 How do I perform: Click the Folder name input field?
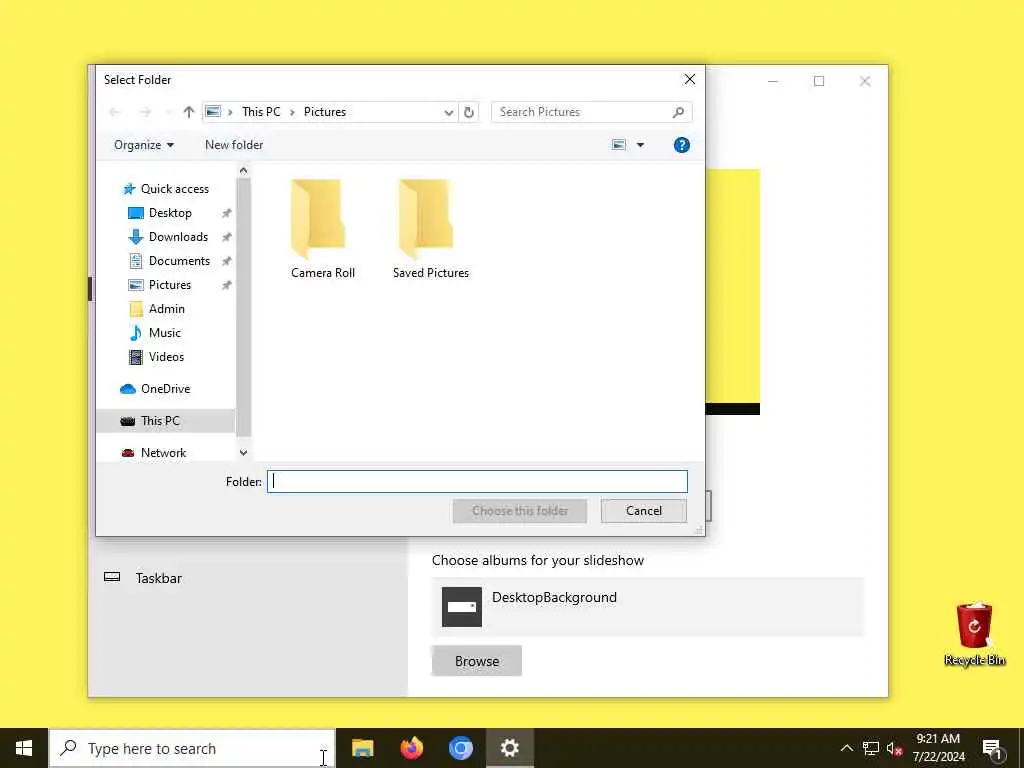coord(477,481)
